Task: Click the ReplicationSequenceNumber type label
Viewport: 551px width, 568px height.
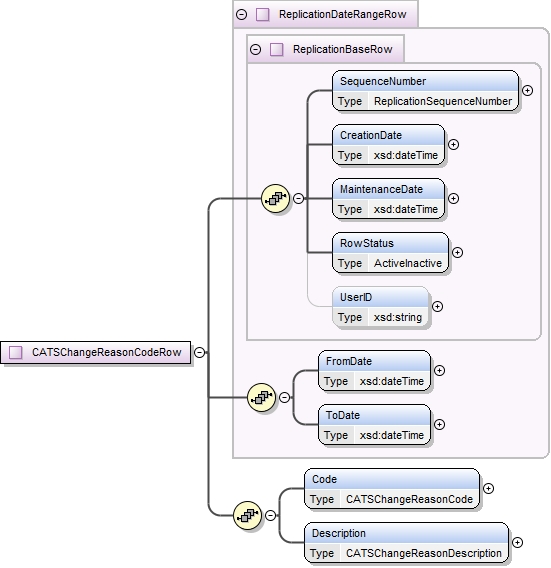Action: [443, 101]
